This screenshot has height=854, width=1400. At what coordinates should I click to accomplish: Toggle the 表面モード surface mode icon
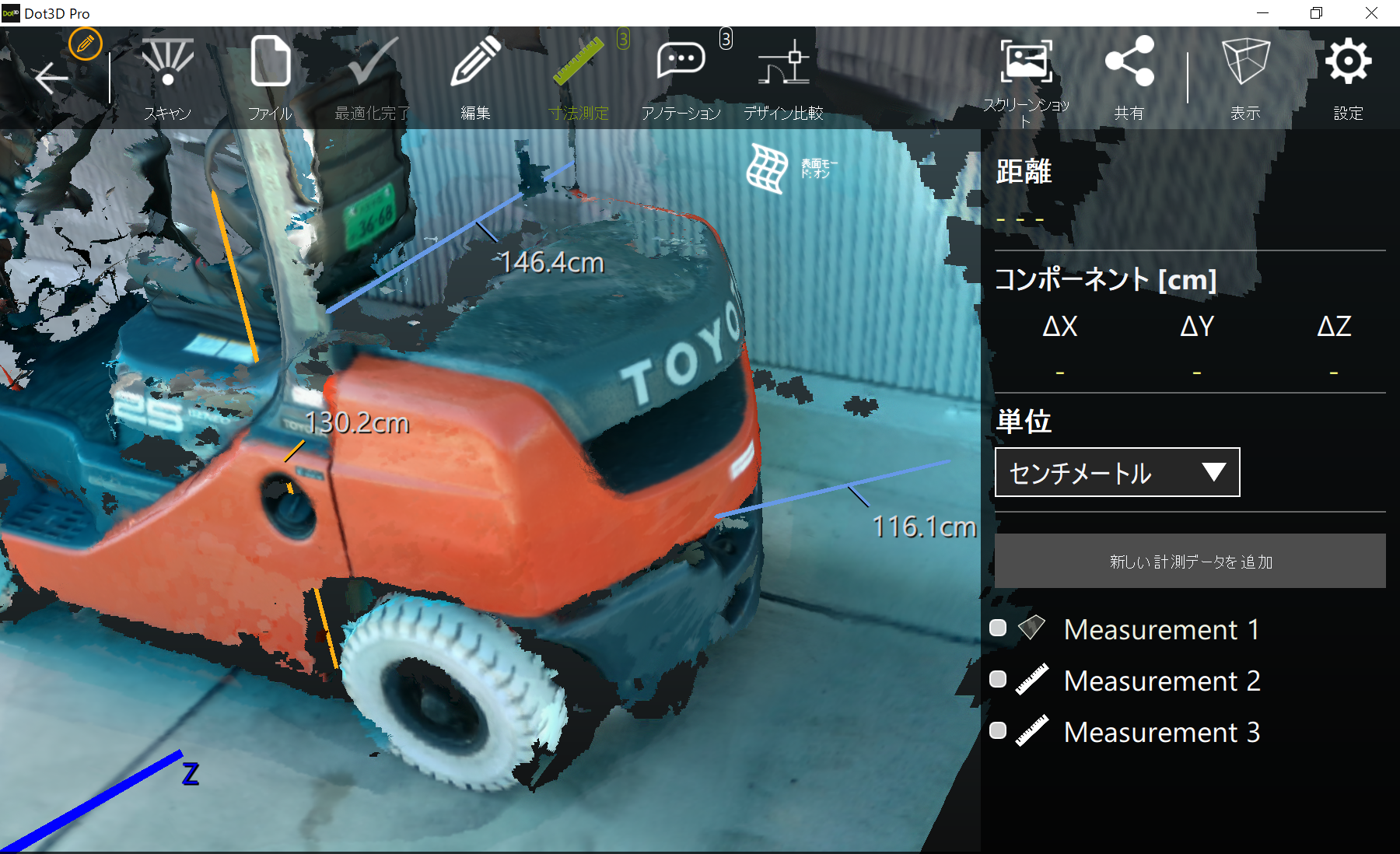tap(767, 167)
